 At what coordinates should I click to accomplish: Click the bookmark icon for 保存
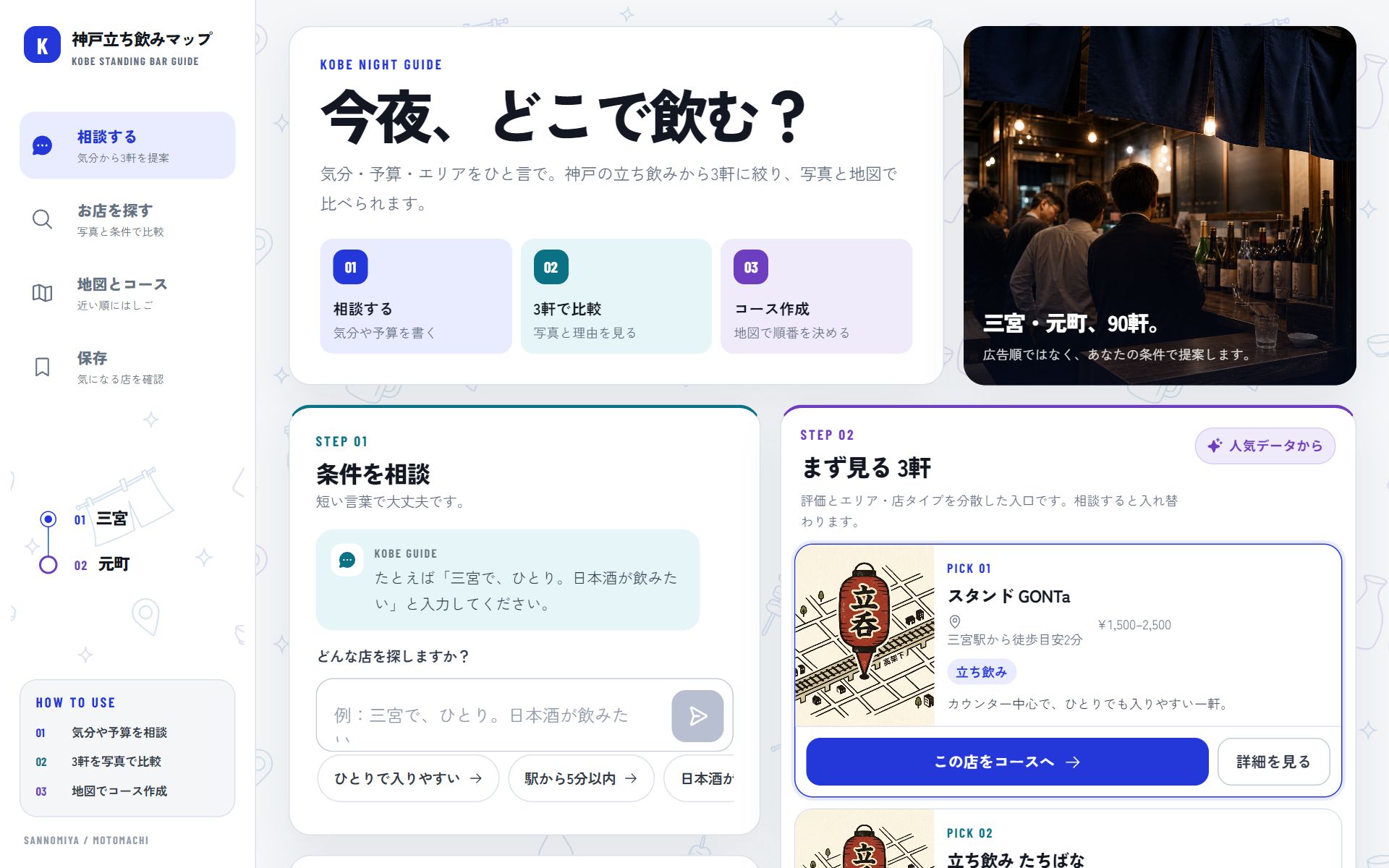coord(43,367)
